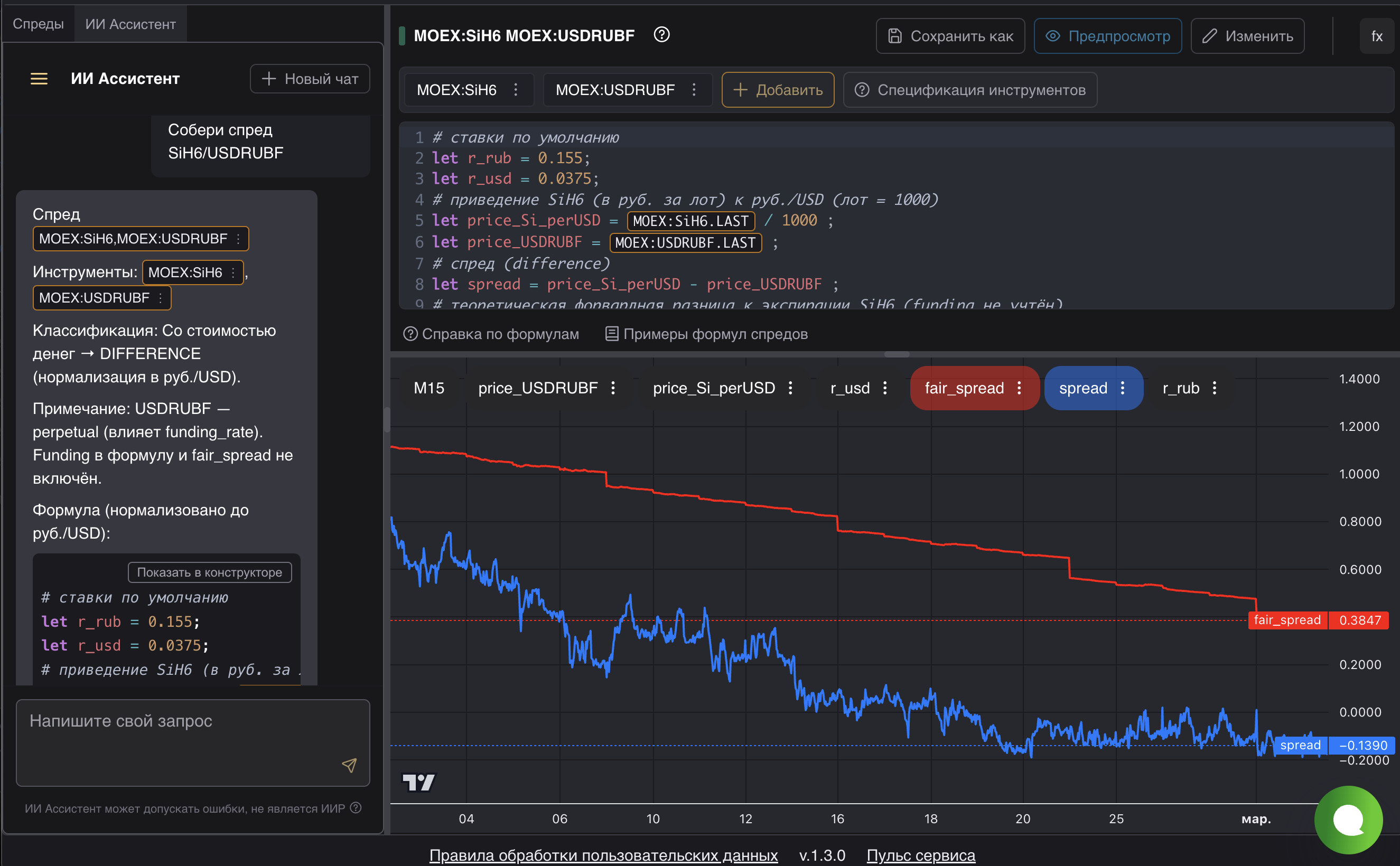Click the help icon next to the spread title
This screenshot has width=1400, height=866.
point(661,35)
